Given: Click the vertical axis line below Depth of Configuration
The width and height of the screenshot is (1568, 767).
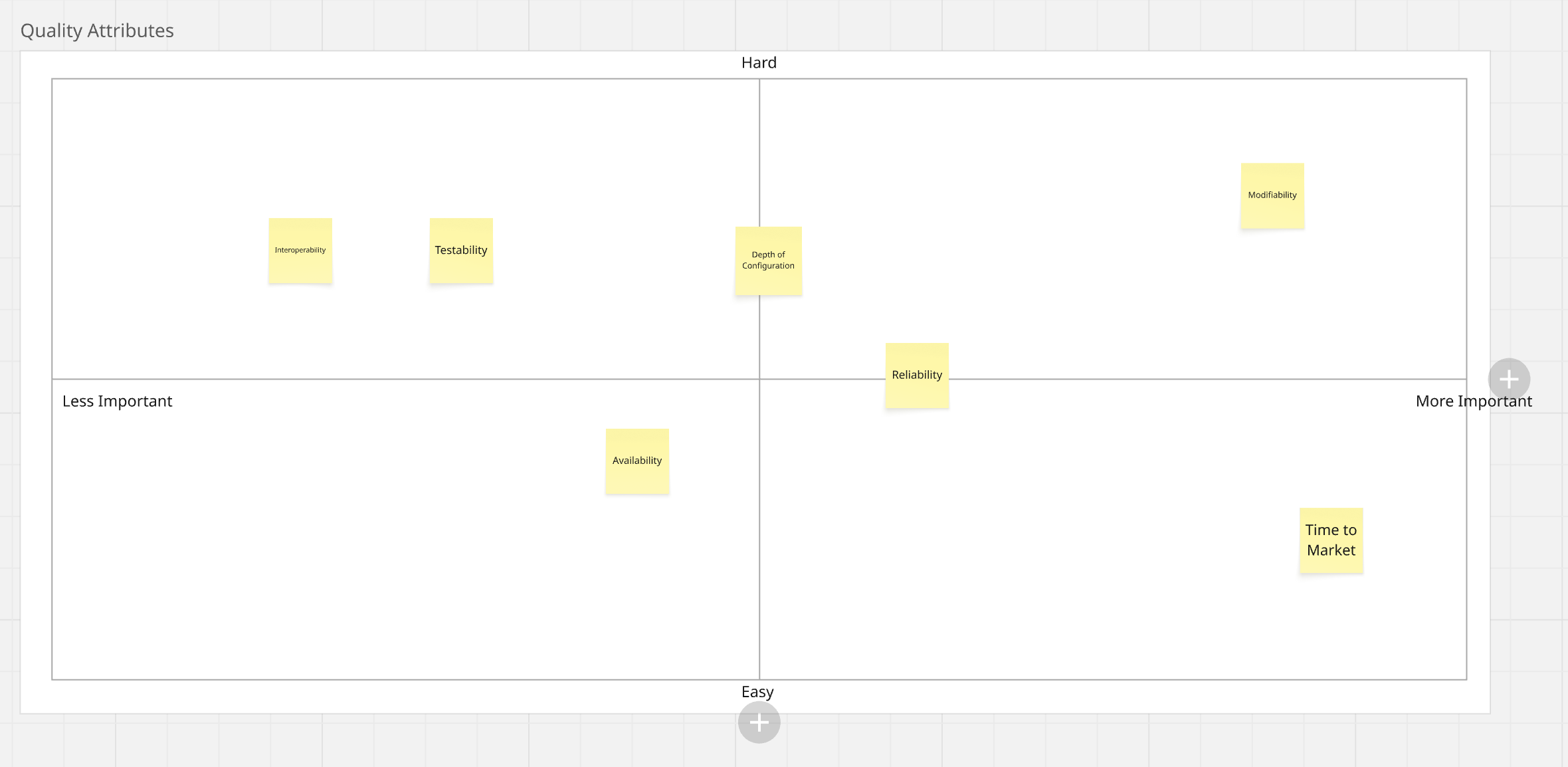Looking at the screenshot, I should 759,336.
